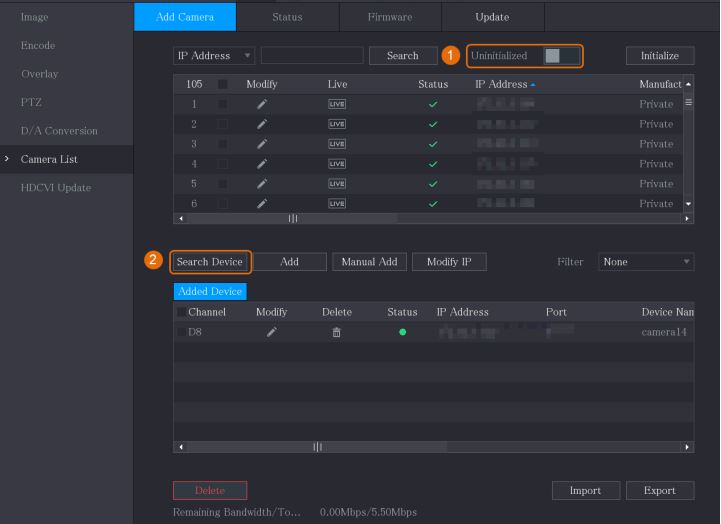Click device list scroll-down arrow

(x=688, y=204)
